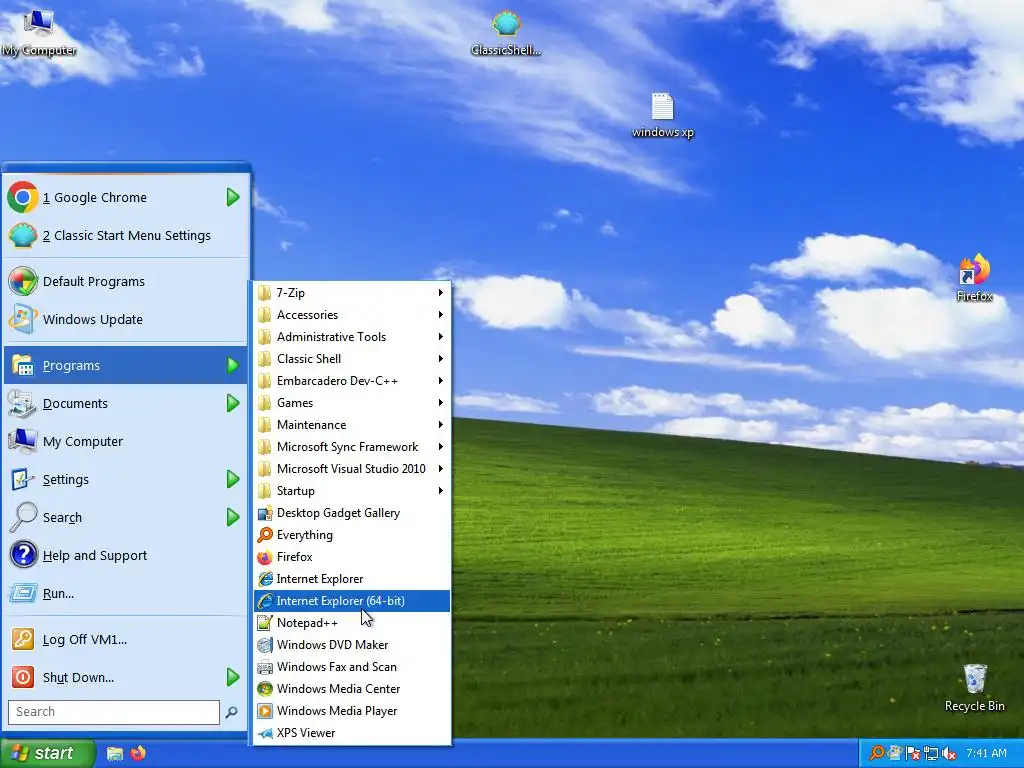Open Microsoft Sync Framework folder
Viewport: 1024px width, 768px height.
coord(352,447)
